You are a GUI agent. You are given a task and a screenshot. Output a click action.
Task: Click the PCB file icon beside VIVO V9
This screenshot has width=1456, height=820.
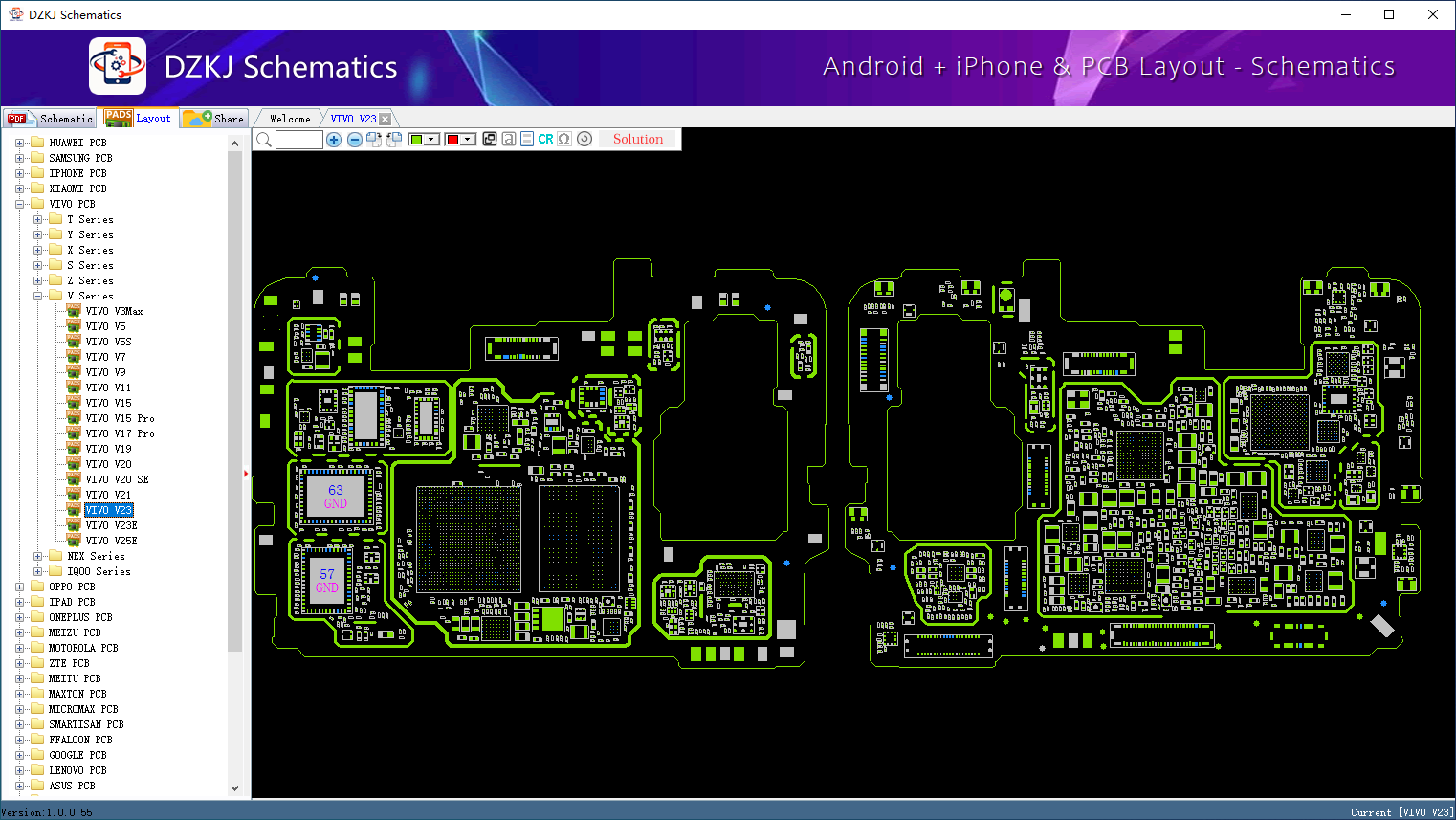point(74,372)
